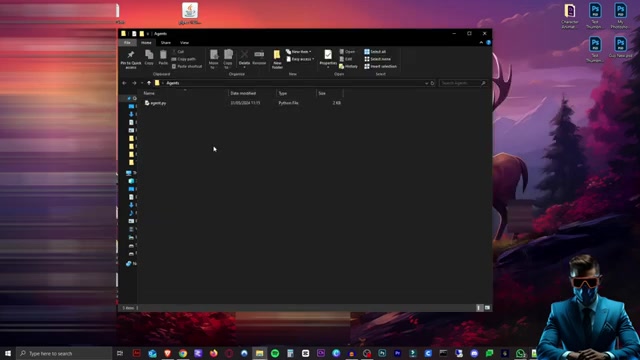Open Brave browser from the taskbar

[168, 353]
